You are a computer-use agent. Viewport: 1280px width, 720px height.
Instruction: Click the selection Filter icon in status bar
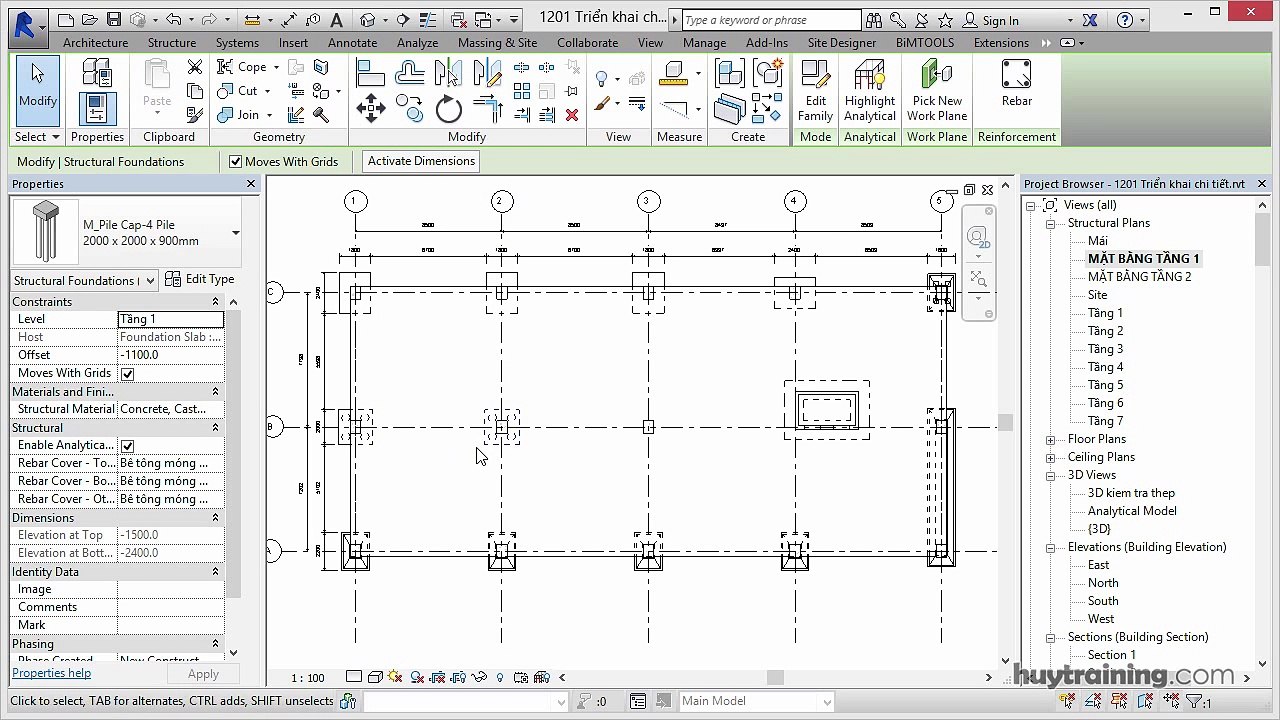click(1193, 700)
